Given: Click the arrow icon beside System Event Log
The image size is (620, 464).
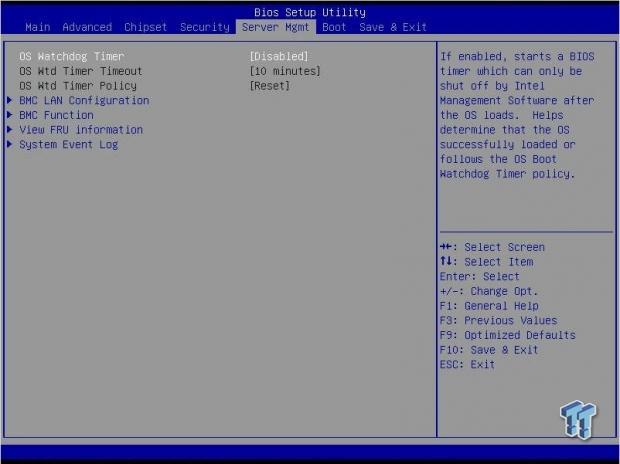Looking at the screenshot, I should coord(10,144).
